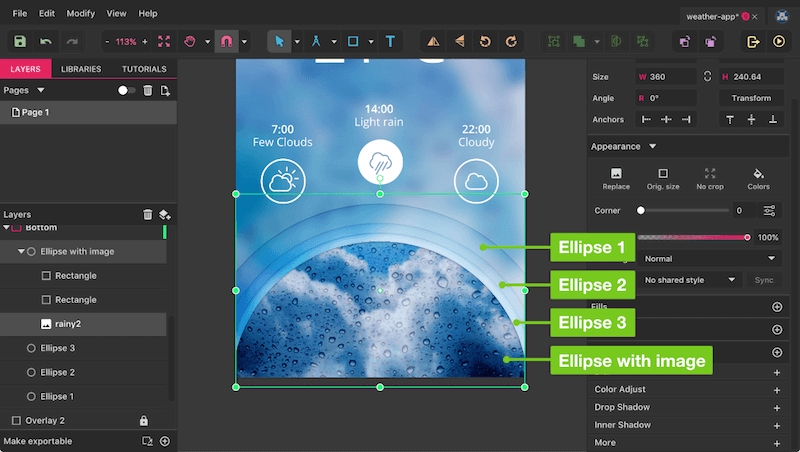
Task: Expand the Appearance section arrow
Action: click(x=653, y=146)
